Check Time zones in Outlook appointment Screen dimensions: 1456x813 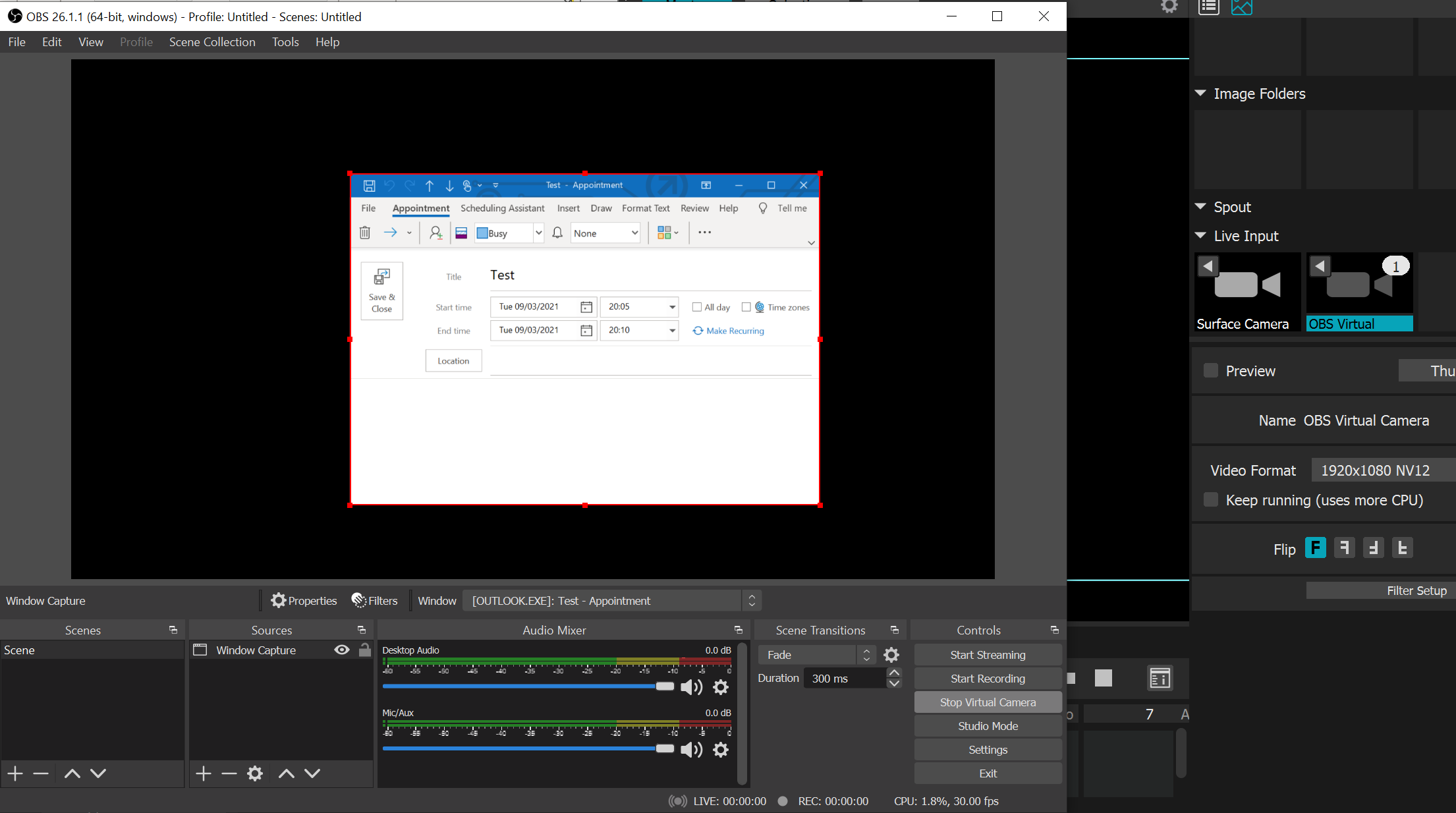746,307
